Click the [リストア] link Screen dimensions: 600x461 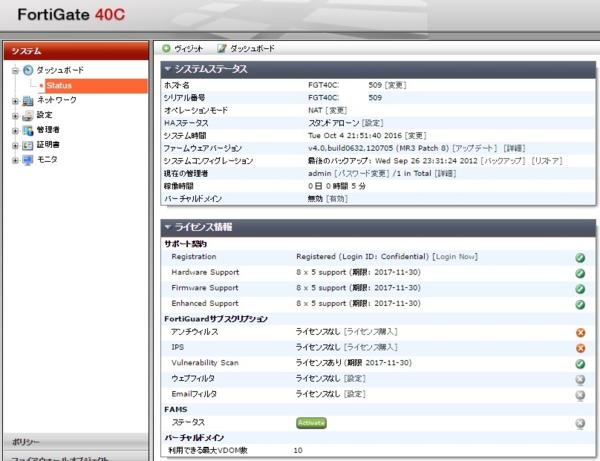point(547,161)
